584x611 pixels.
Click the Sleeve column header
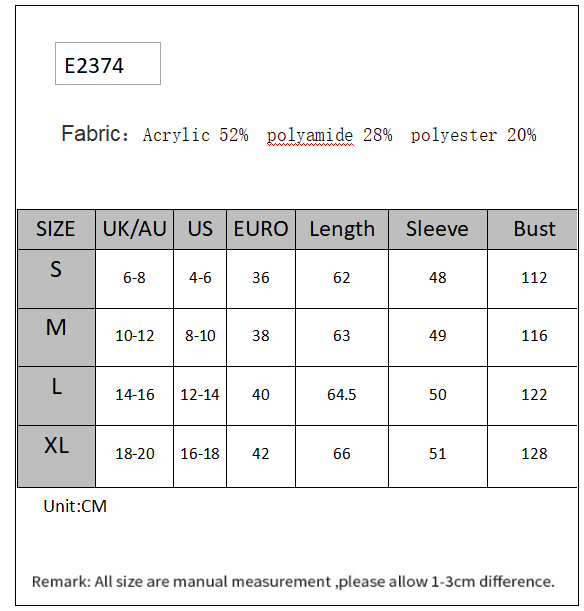click(438, 229)
